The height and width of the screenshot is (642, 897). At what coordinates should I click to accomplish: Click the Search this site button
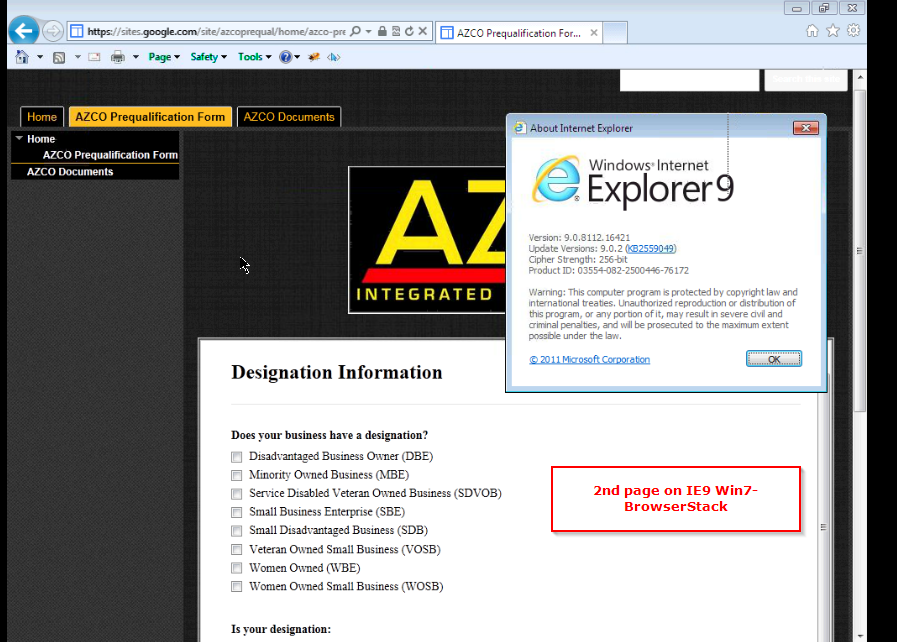tap(806, 79)
